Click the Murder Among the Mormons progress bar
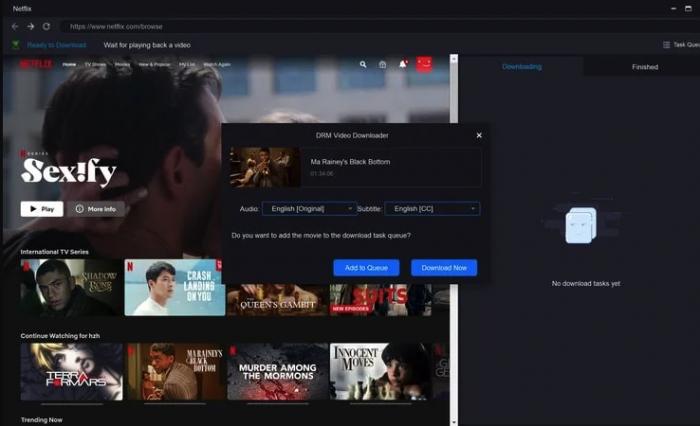The width and height of the screenshot is (700, 426). coord(278,404)
